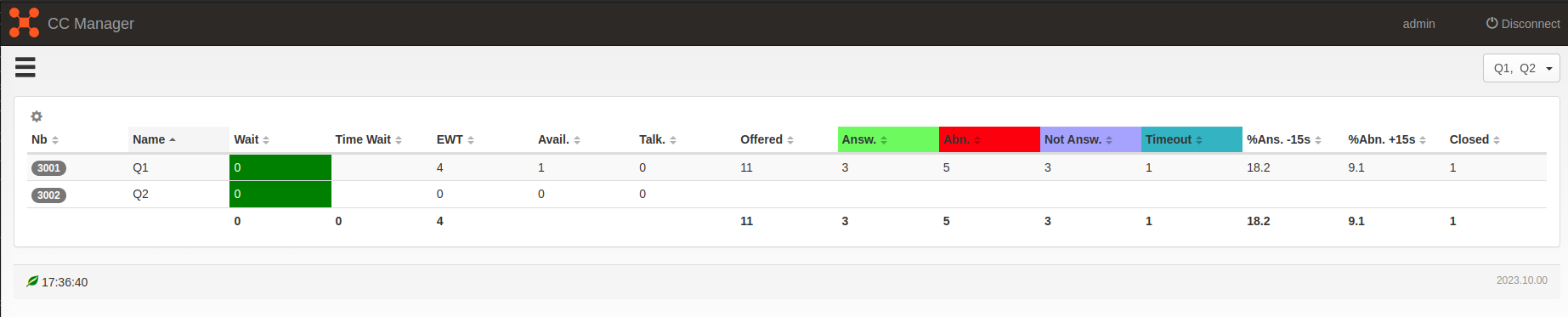Screen dimensions: 1568x317
Task: Click the Disconnect power icon
Action: point(1492,23)
